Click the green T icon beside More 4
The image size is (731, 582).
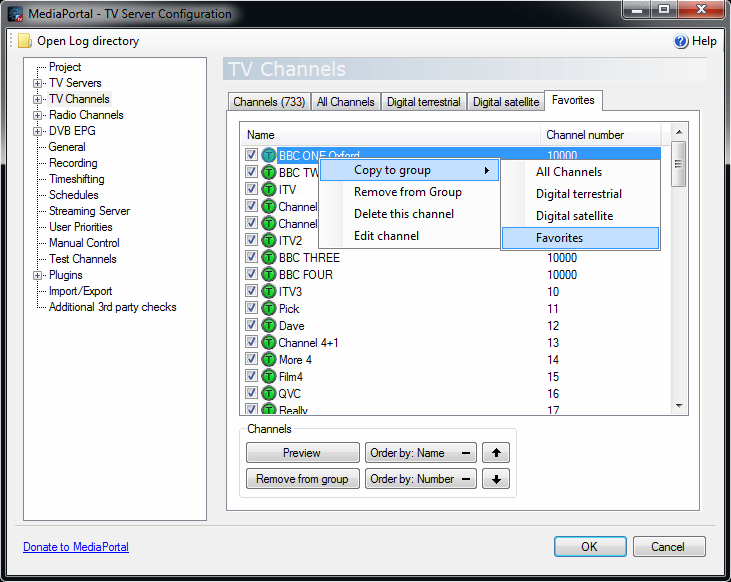click(269, 359)
